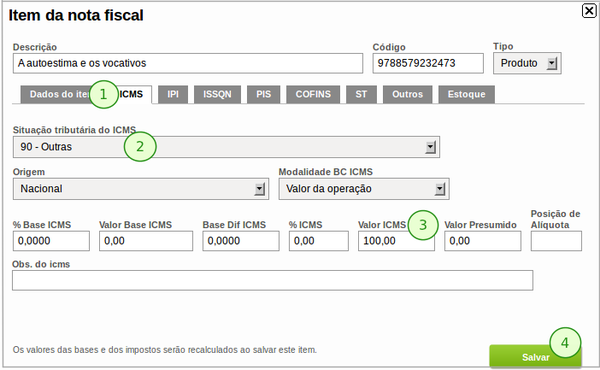600x370 pixels.
Task: Click the Descrição text field
Action: [188, 63]
